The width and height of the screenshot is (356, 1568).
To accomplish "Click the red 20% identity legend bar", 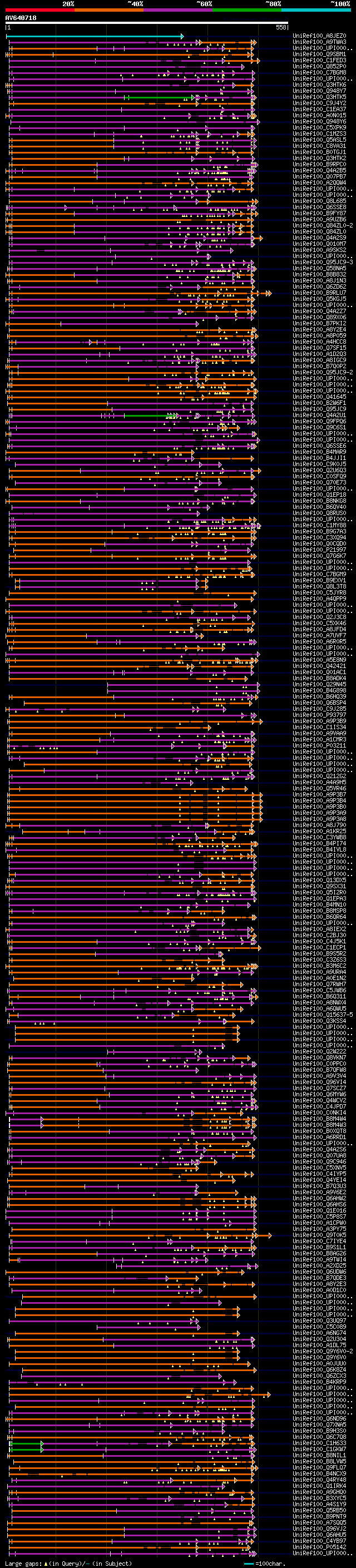I will (x=39, y=10).
